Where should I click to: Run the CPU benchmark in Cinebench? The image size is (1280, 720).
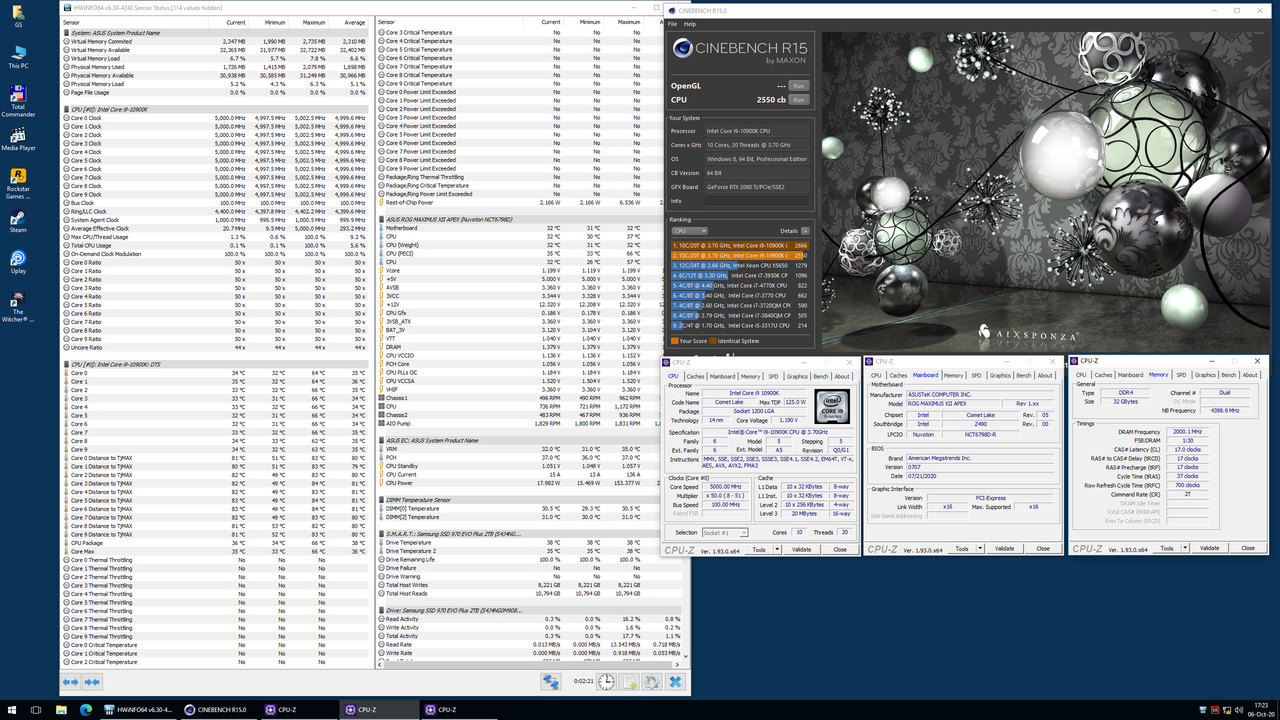pyautogui.click(x=798, y=100)
